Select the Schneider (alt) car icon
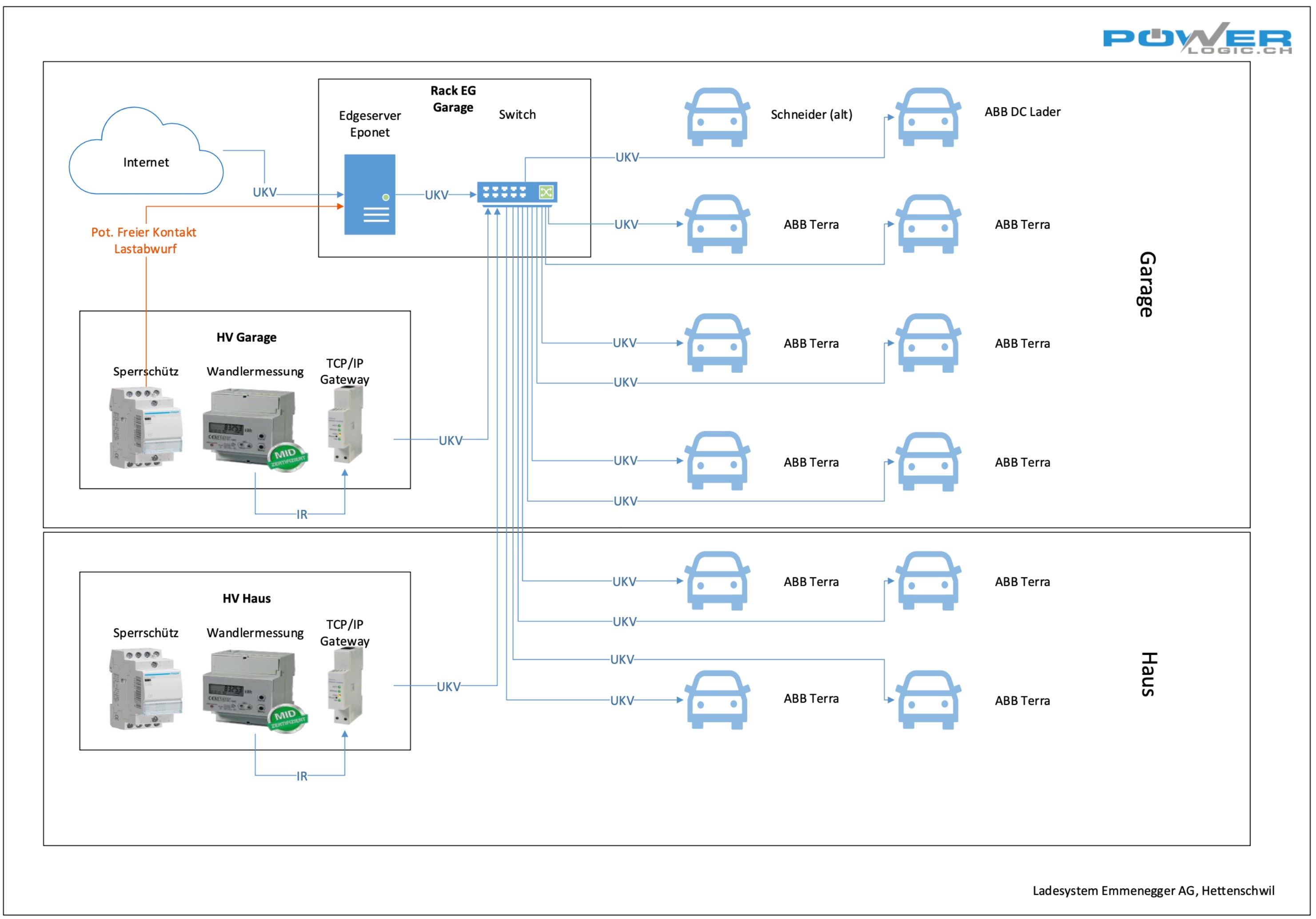1316x919 pixels. click(x=718, y=117)
